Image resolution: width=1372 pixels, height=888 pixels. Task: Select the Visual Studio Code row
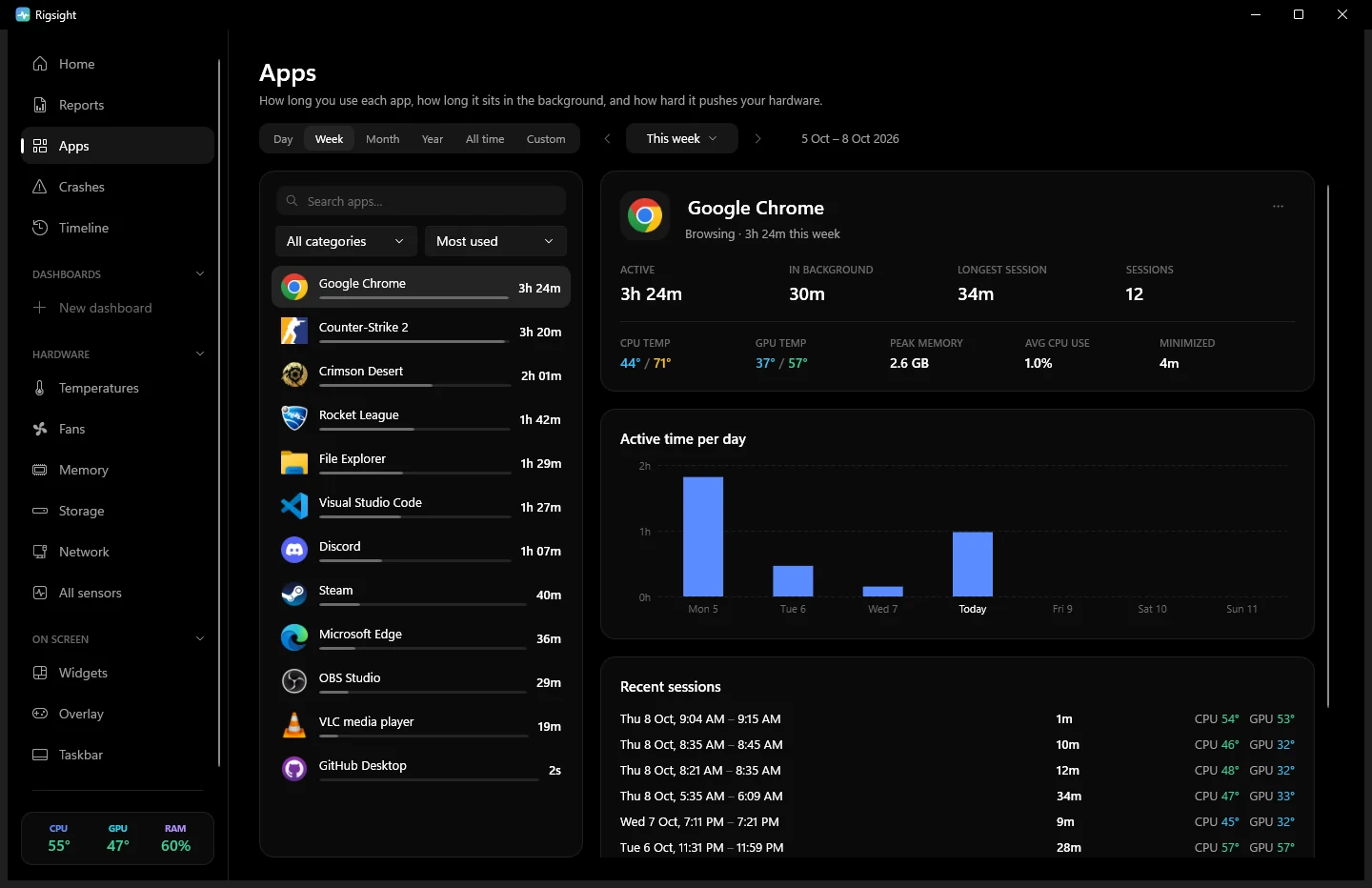[421, 507]
